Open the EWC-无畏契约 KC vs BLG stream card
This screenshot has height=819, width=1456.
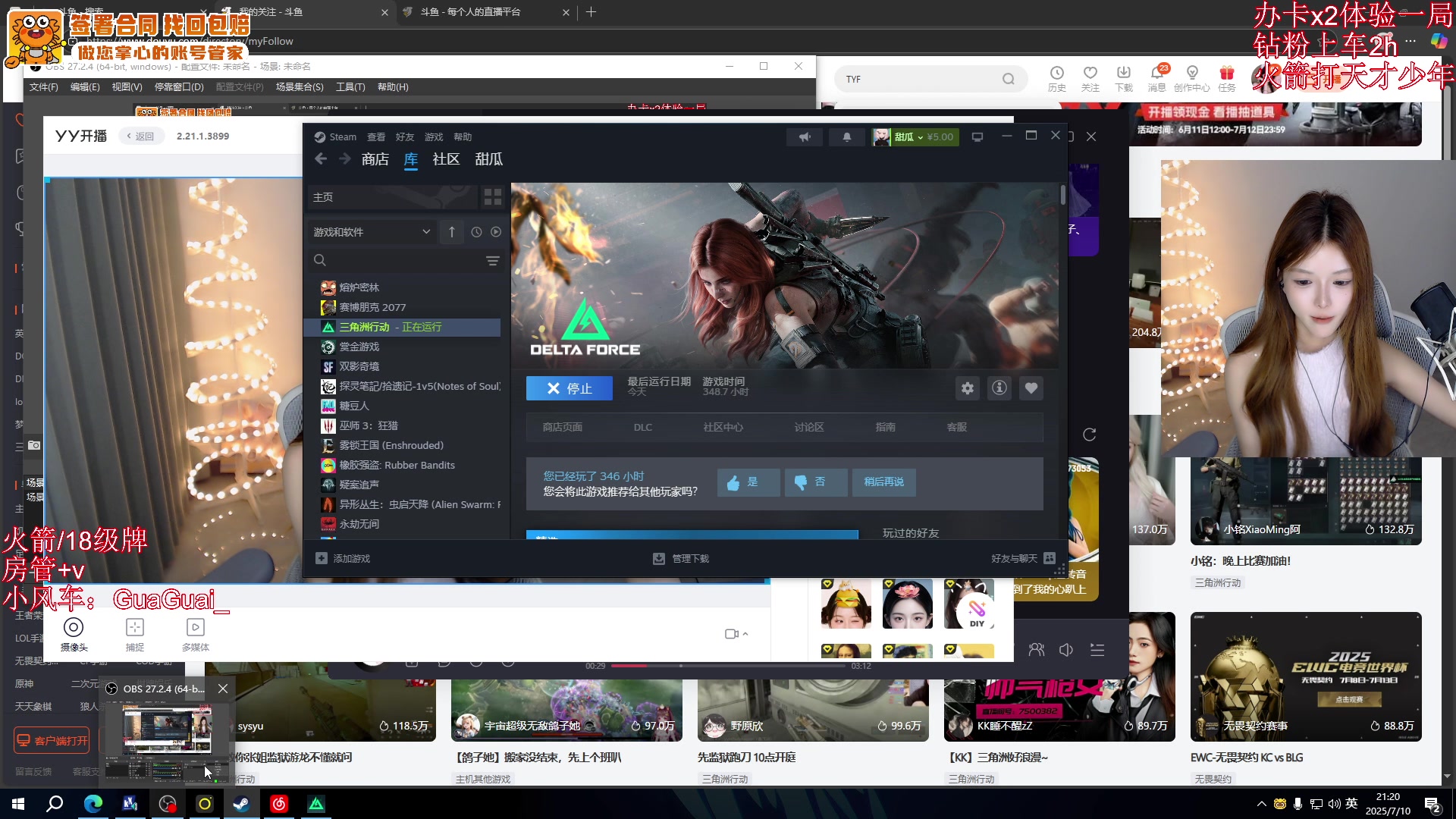click(1306, 698)
